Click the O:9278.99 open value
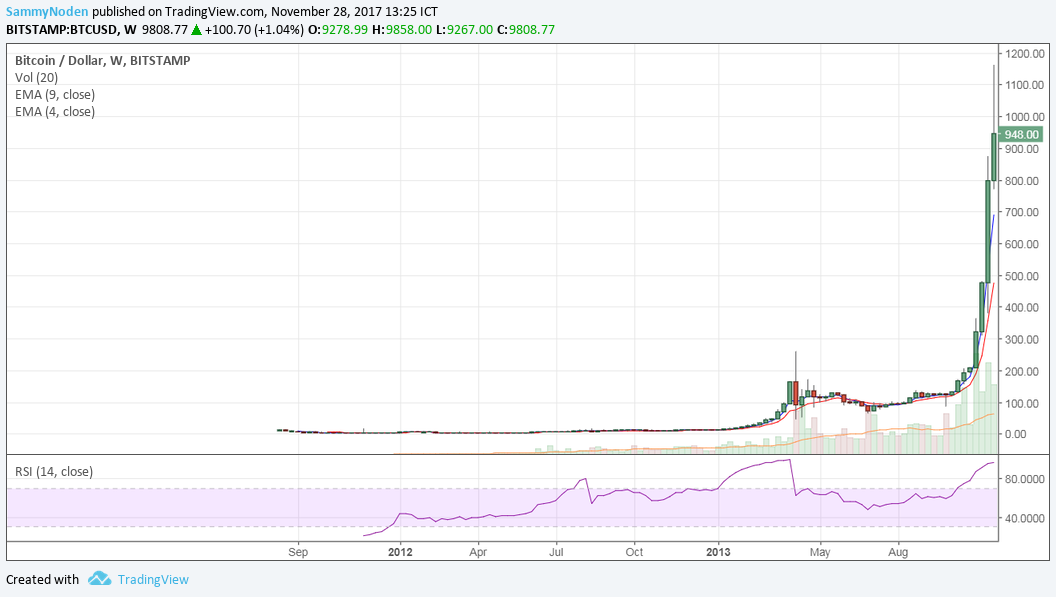 (x=338, y=30)
